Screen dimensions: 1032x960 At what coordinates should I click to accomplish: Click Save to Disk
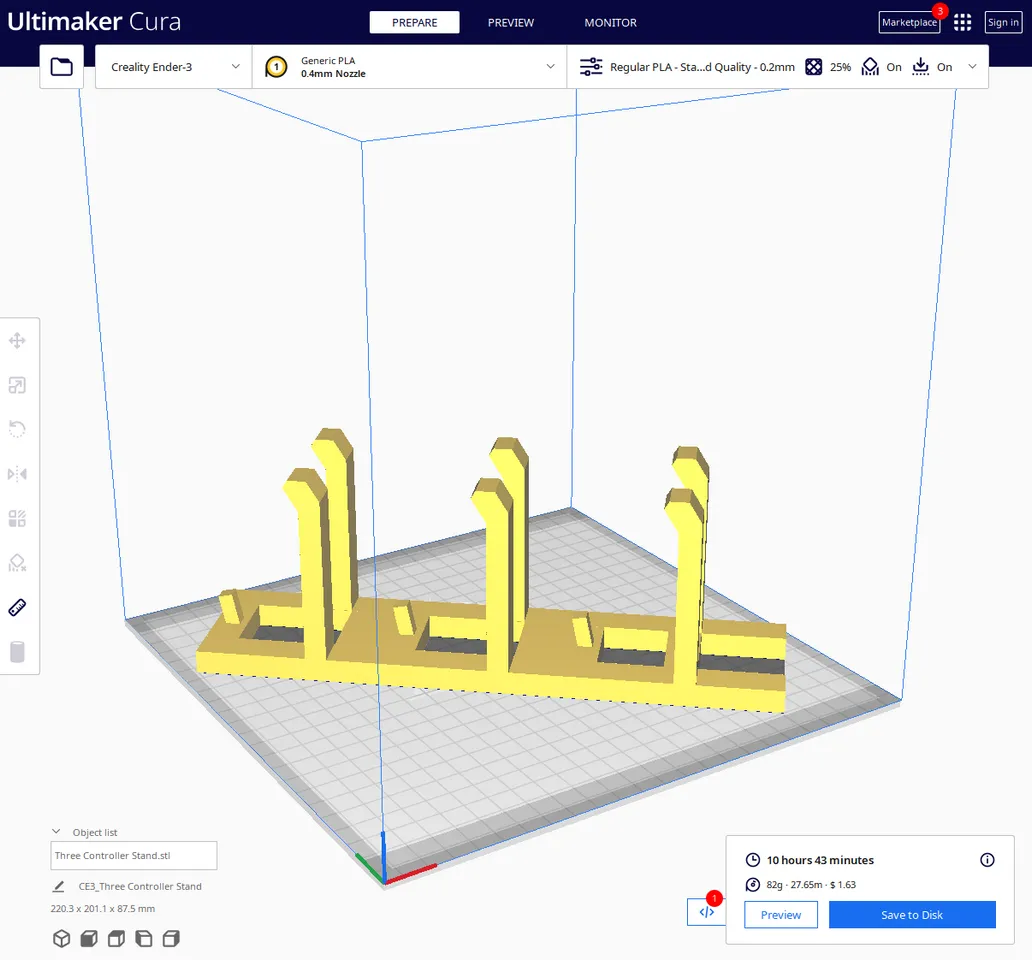(912, 915)
